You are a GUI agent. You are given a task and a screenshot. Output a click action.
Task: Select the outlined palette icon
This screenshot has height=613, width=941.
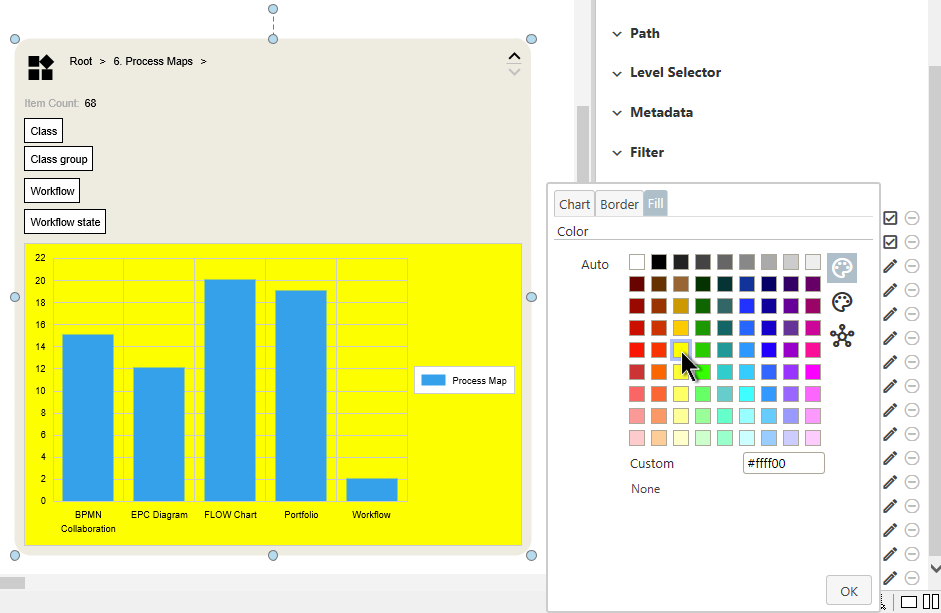pos(842,302)
